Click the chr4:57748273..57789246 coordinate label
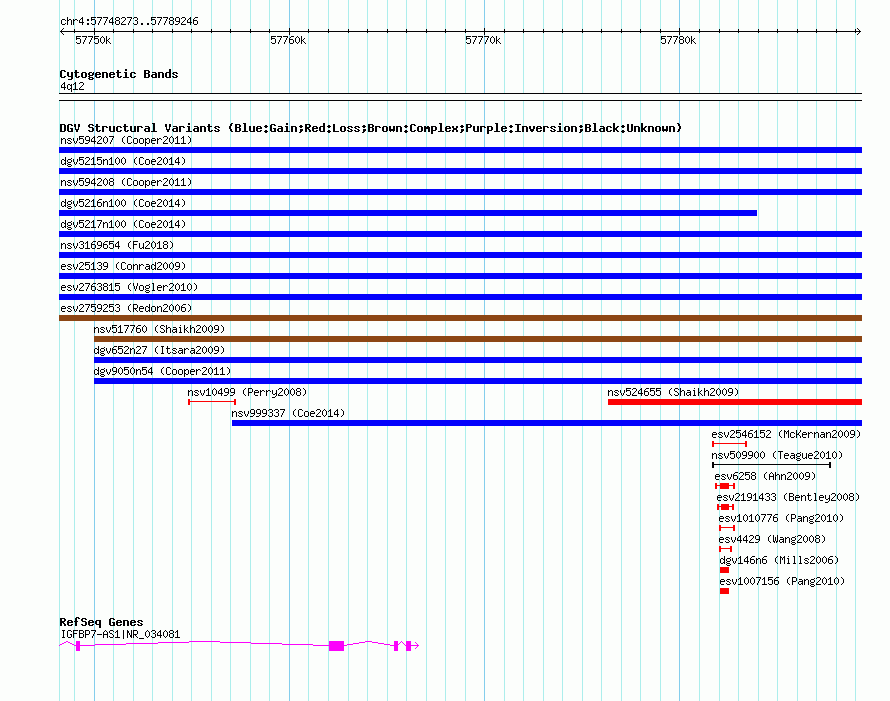This screenshot has width=890, height=701. click(129, 21)
